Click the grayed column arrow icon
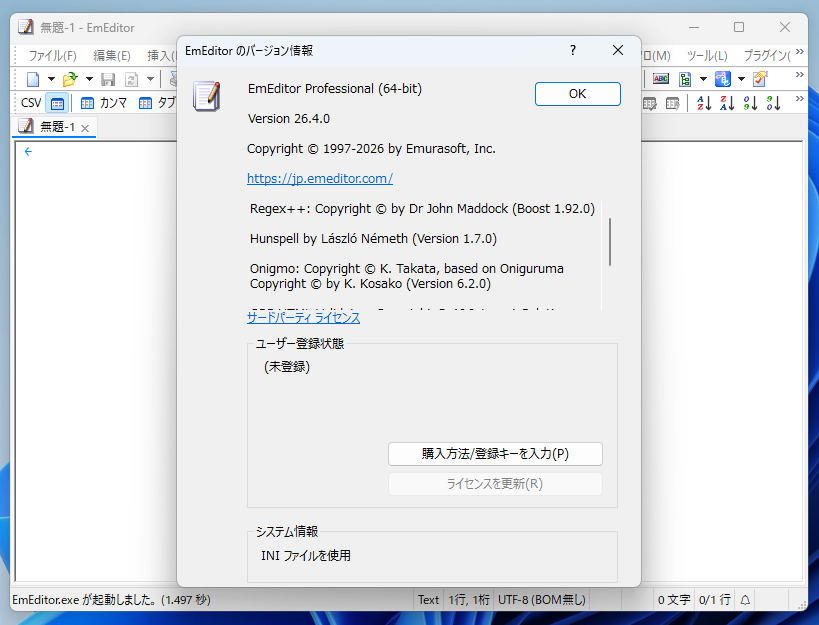The image size is (819, 625). 673,104
